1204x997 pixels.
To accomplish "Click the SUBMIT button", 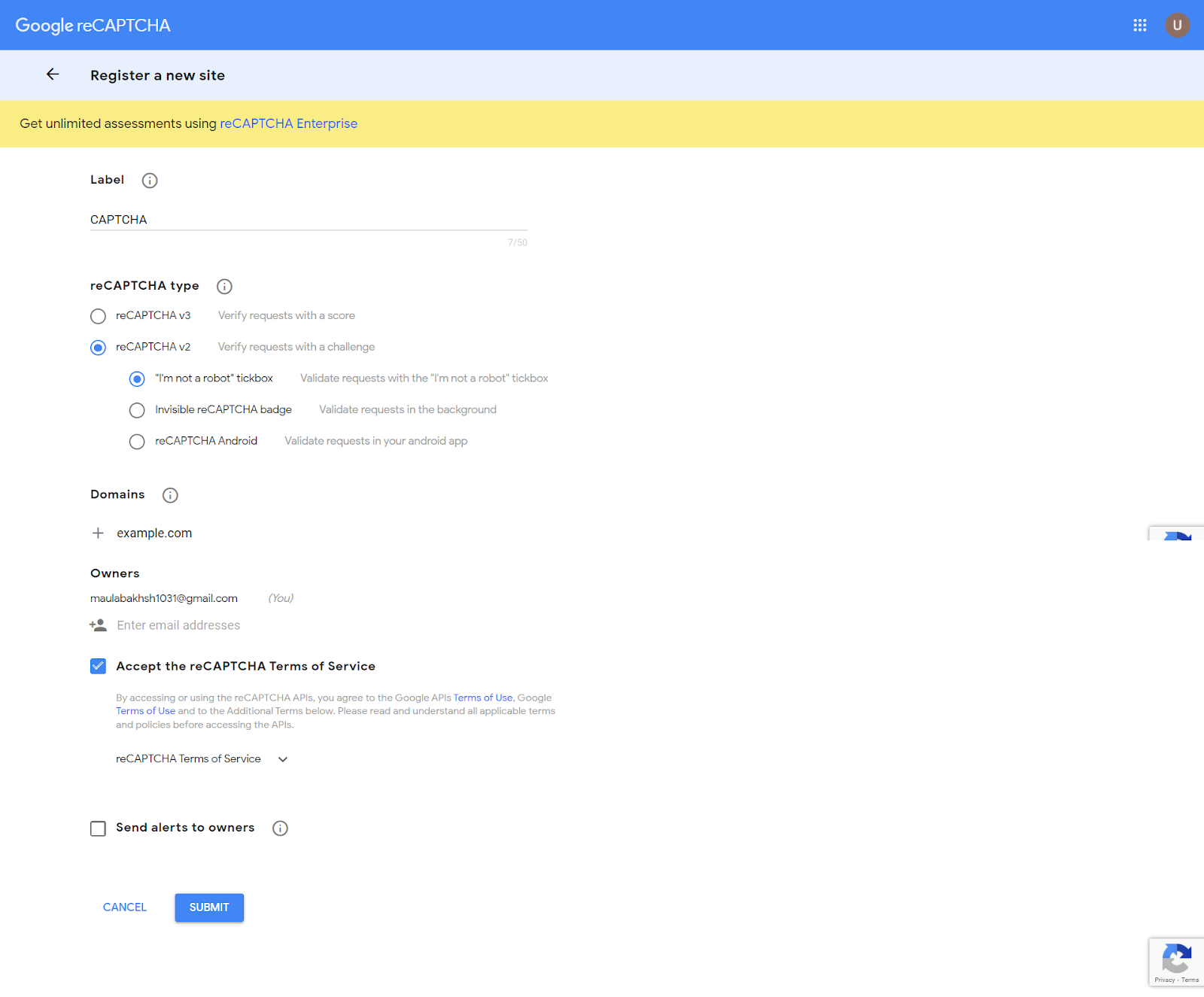I will coord(209,907).
